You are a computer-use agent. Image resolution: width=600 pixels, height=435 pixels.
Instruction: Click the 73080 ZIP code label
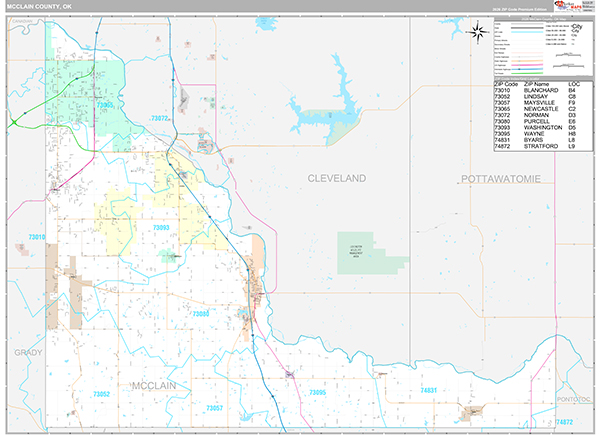[x=201, y=314]
